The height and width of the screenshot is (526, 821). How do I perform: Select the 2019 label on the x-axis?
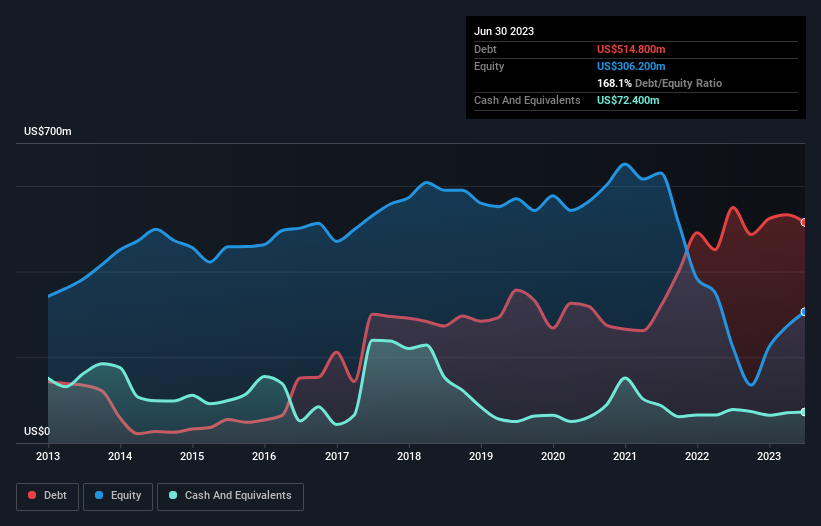click(481, 456)
